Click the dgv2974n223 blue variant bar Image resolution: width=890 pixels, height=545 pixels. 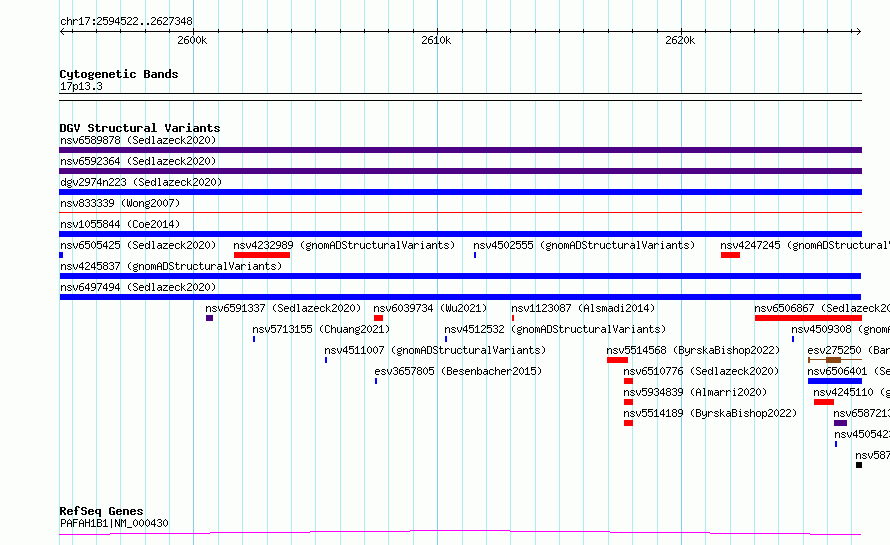[460, 192]
